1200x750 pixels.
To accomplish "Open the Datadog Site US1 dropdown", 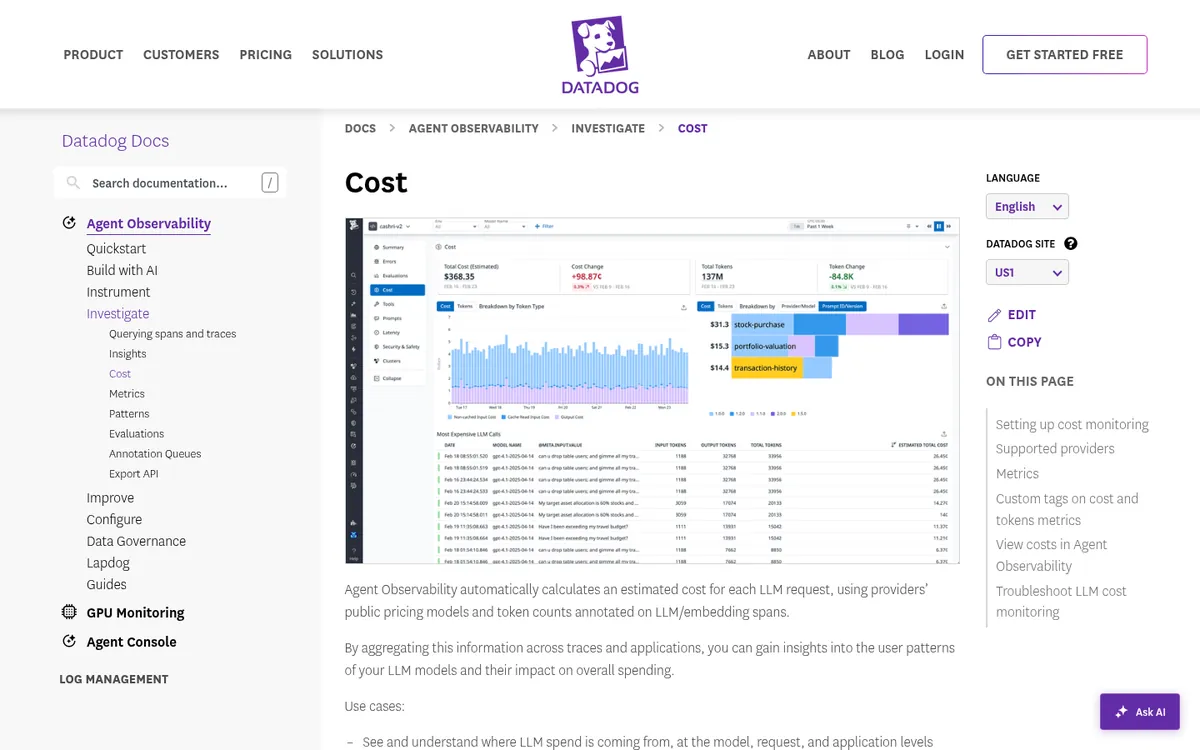I will pos(1027,272).
